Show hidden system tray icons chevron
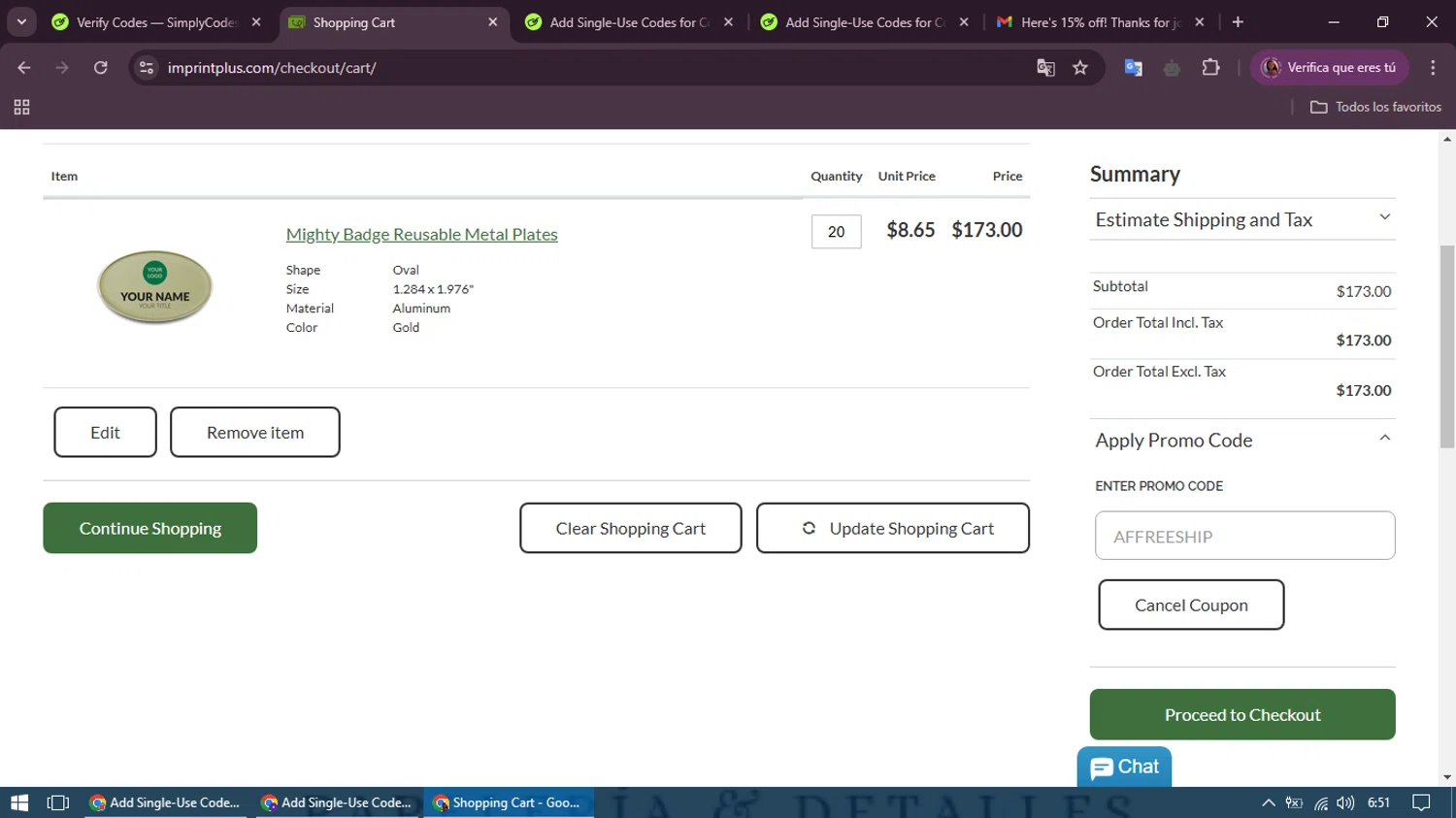This screenshot has height=818, width=1456. [x=1268, y=802]
